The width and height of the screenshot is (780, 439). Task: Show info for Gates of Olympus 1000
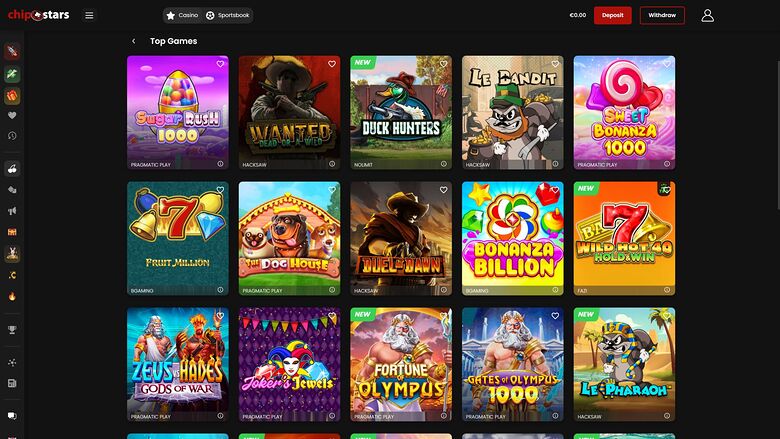pos(555,416)
